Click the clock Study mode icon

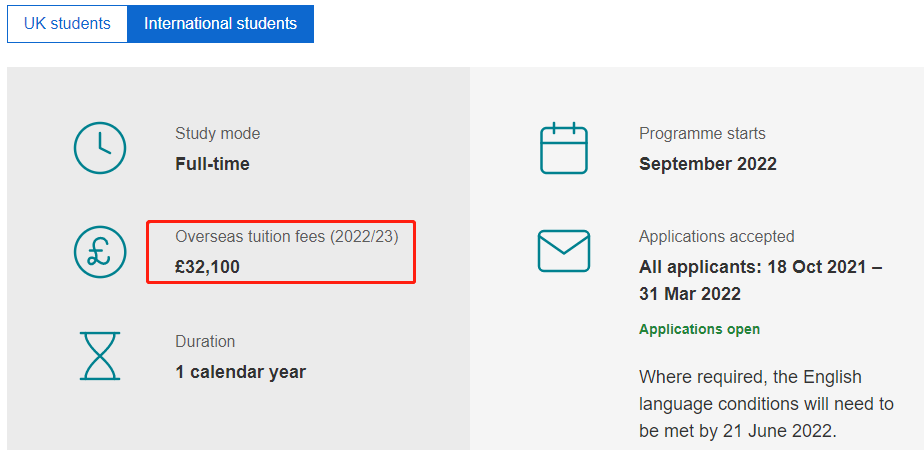(x=100, y=148)
